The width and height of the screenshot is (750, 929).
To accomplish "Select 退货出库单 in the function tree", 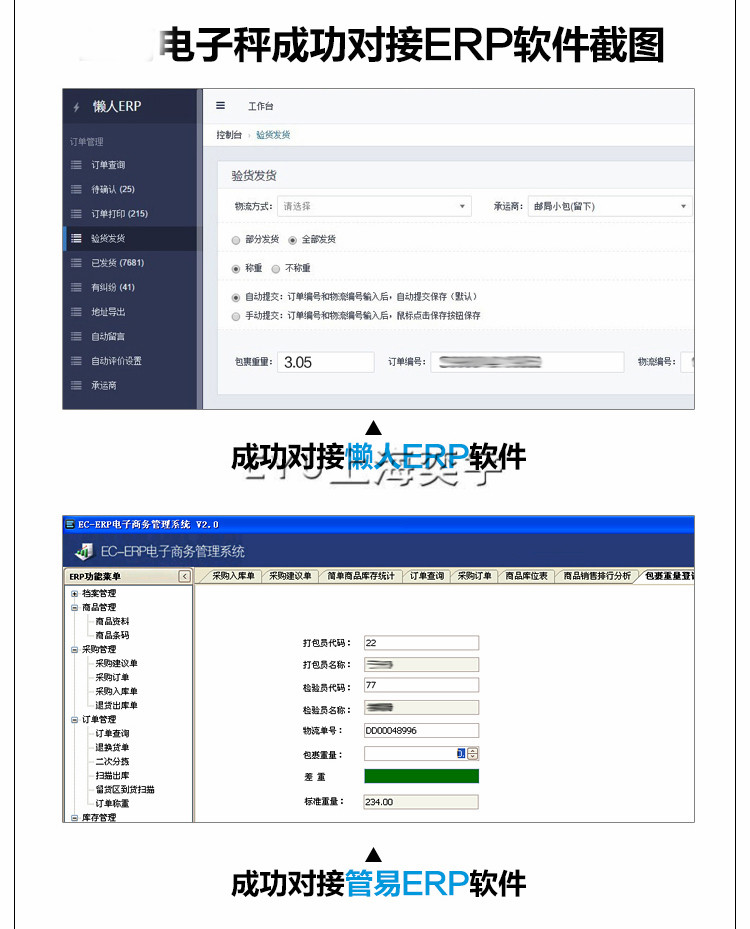I will pos(116,706).
